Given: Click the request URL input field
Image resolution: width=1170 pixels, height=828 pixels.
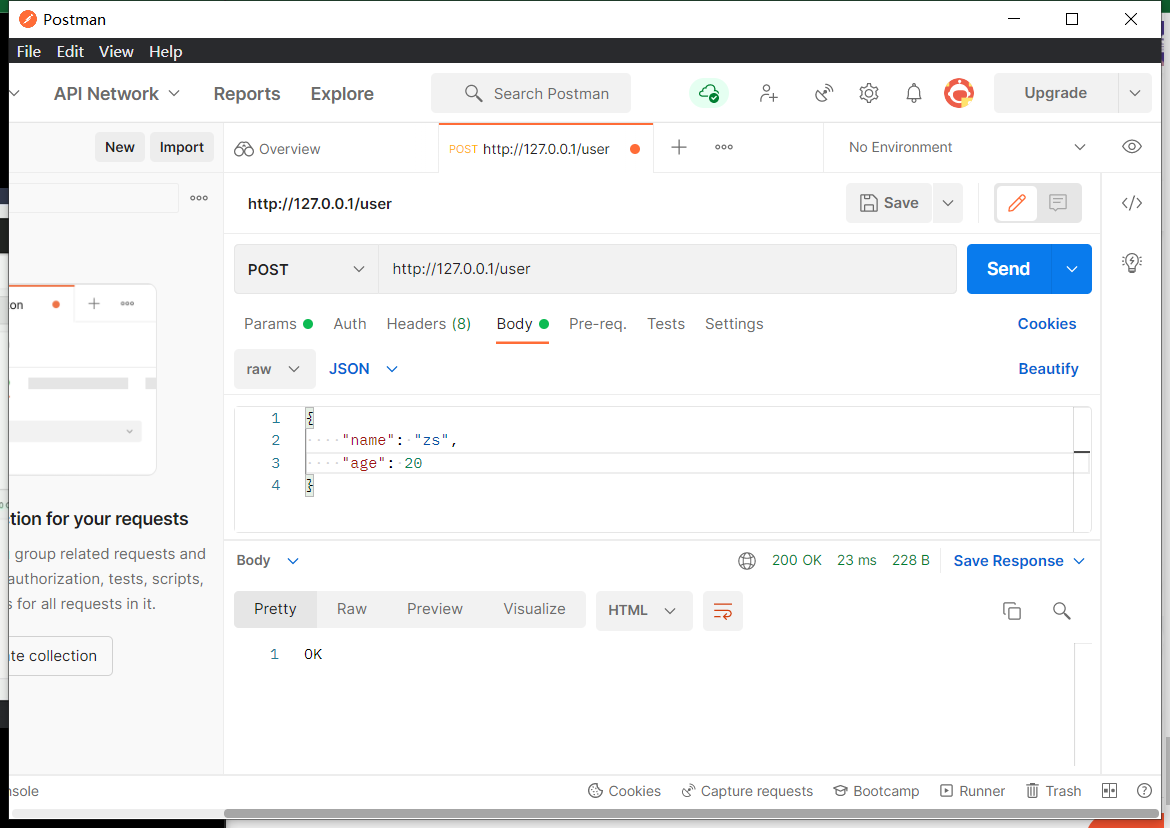Looking at the screenshot, I should pyautogui.click(x=667, y=269).
